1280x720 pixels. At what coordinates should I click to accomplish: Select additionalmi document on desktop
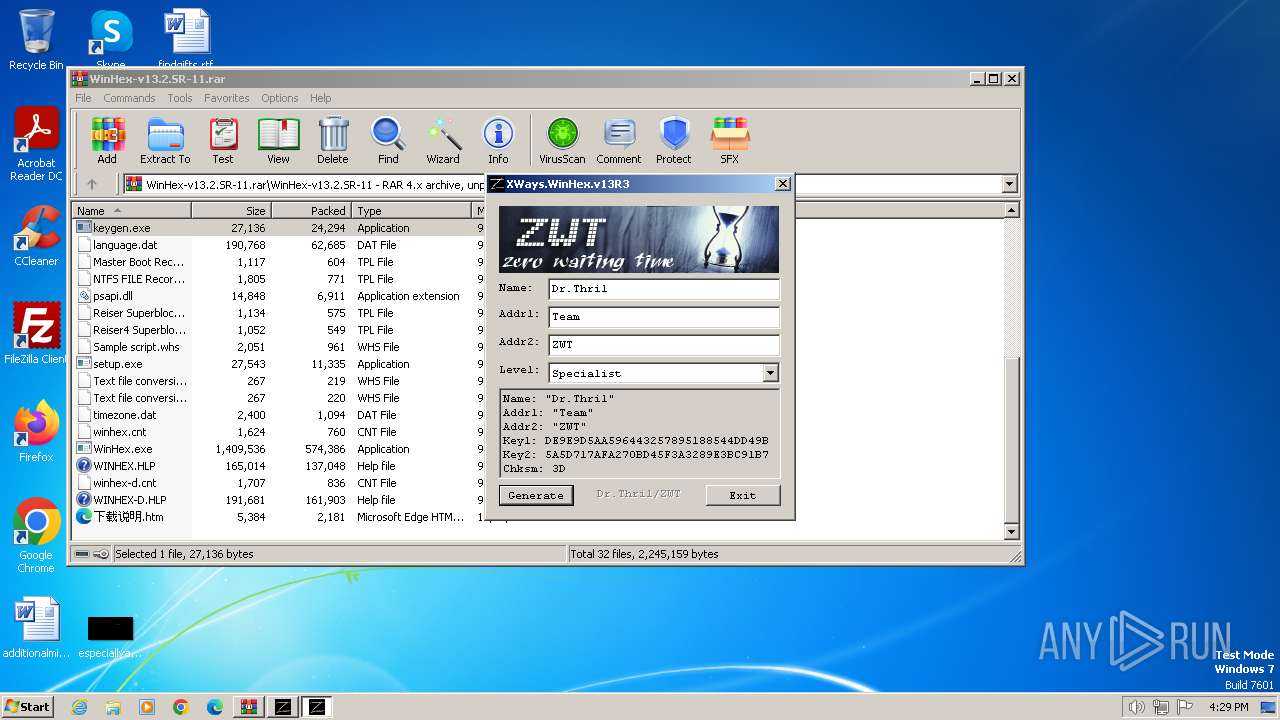pyautogui.click(x=36, y=628)
